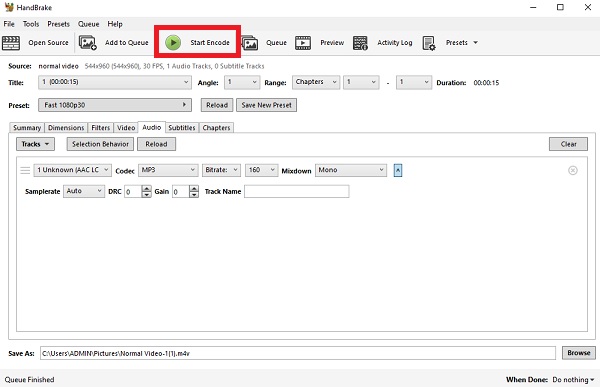Click the Queue toolbar label
This screenshot has width=600, height=387.
276,42
